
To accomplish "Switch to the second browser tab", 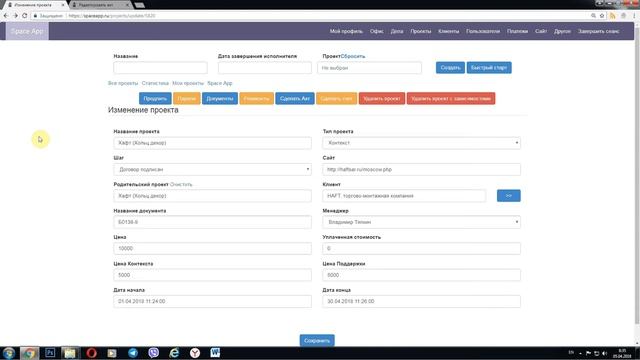I will [100, 5].
